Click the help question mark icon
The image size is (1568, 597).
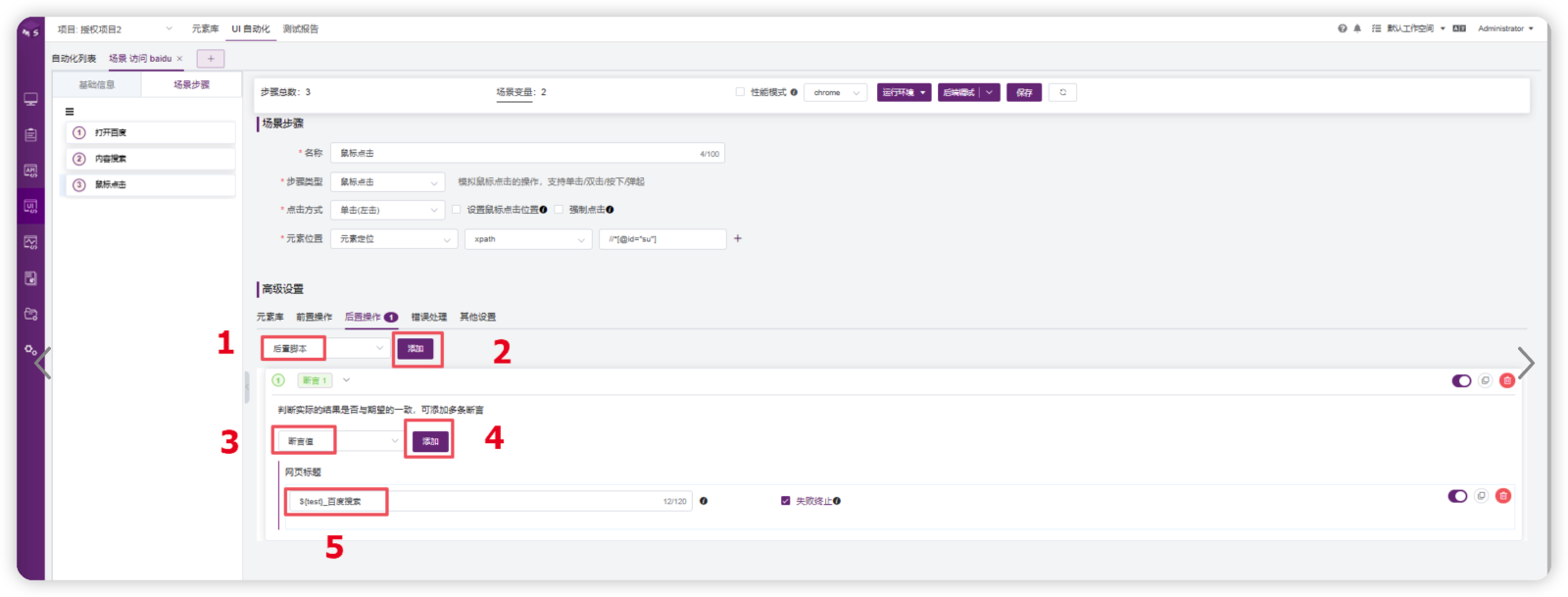(x=1343, y=28)
